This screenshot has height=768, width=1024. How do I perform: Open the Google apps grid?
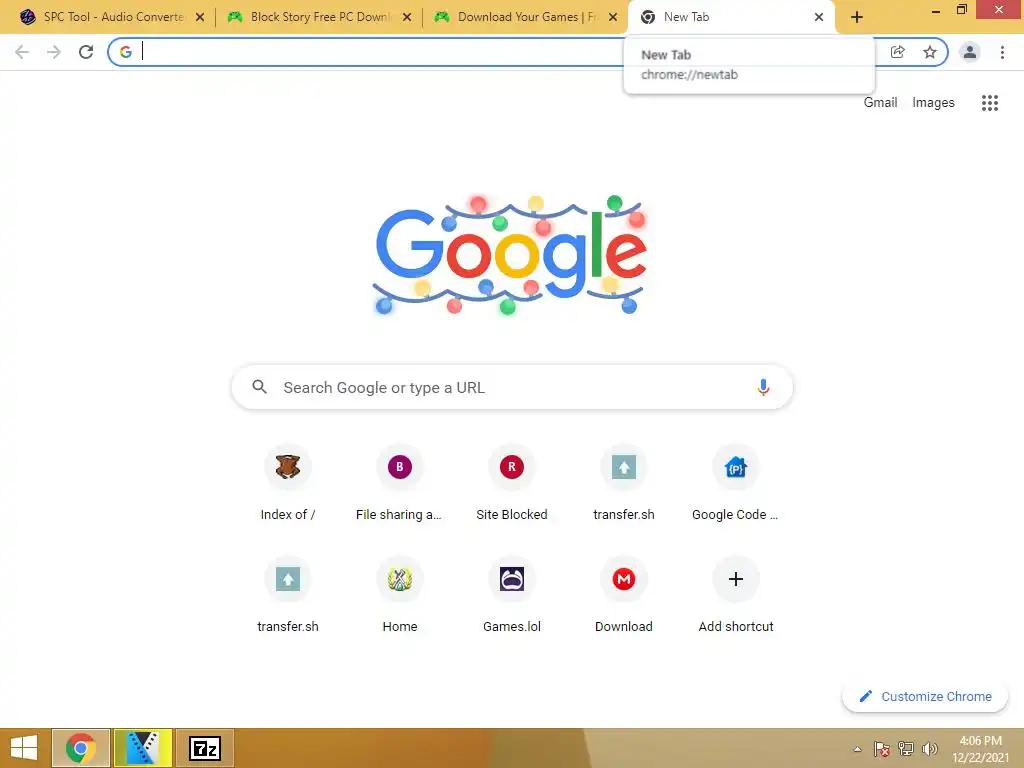pyautogui.click(x=990, y=103)
